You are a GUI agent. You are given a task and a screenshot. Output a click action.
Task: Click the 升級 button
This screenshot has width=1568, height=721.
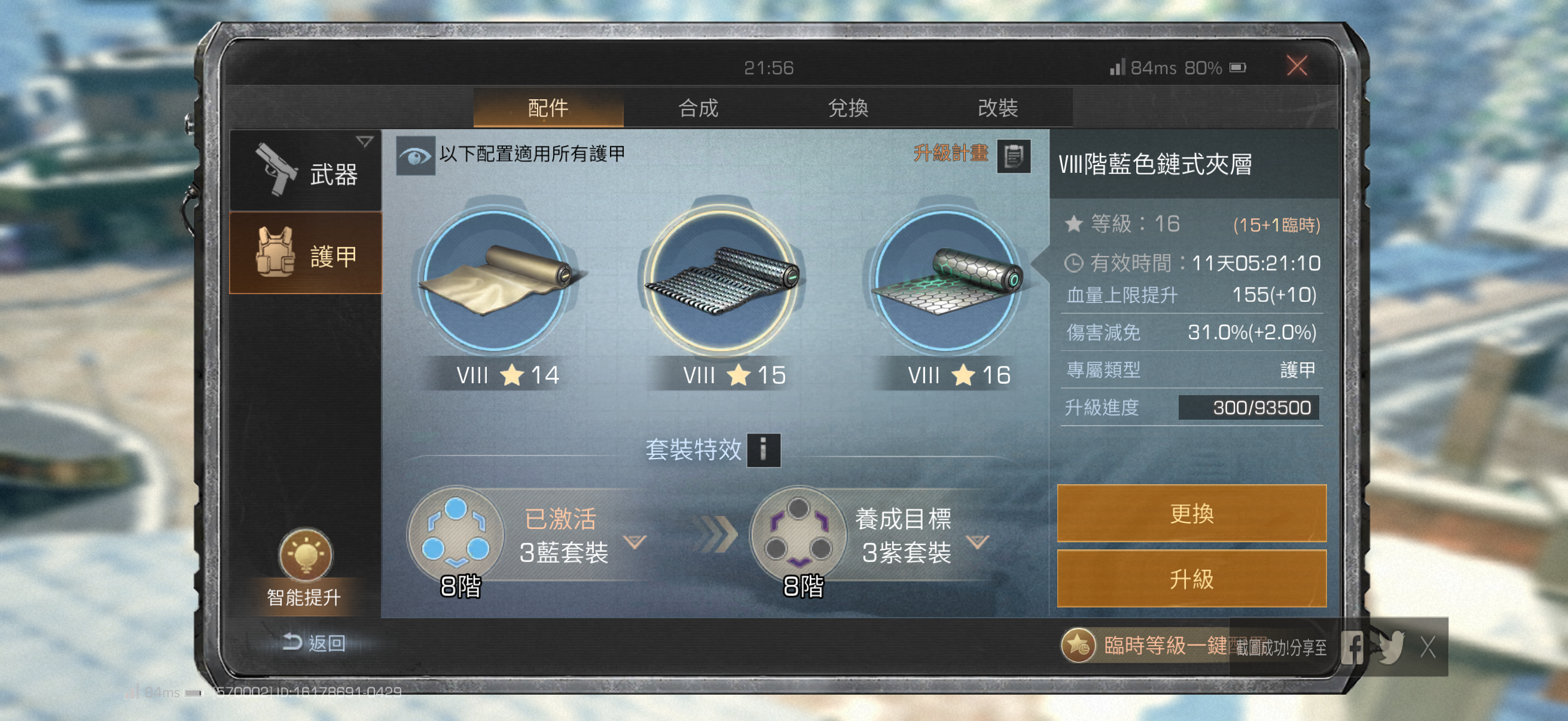coord(1191,578)
